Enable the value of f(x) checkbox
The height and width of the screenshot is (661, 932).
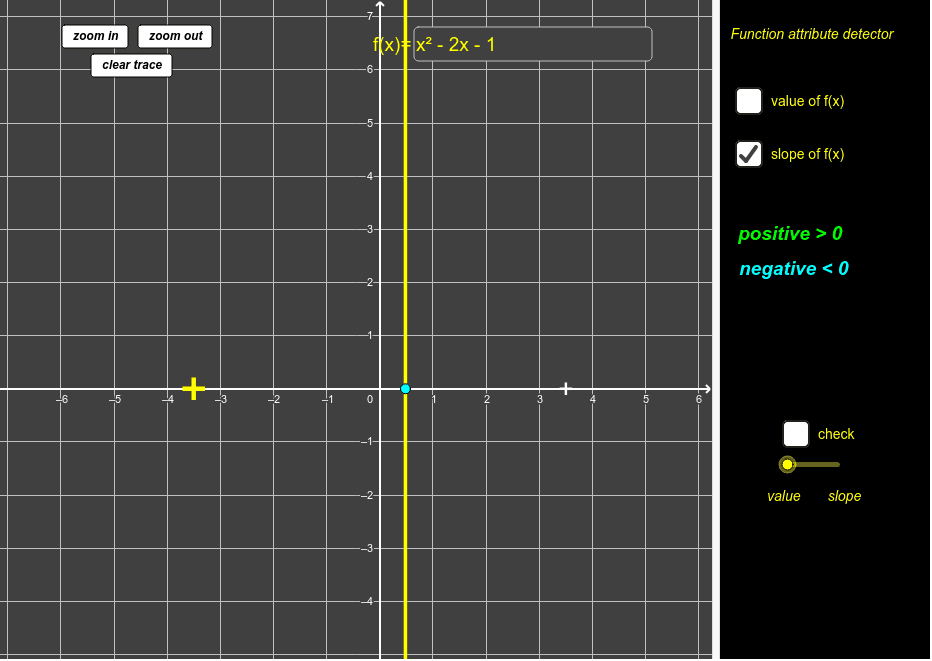pyautogui.click(x=748, y=100)
